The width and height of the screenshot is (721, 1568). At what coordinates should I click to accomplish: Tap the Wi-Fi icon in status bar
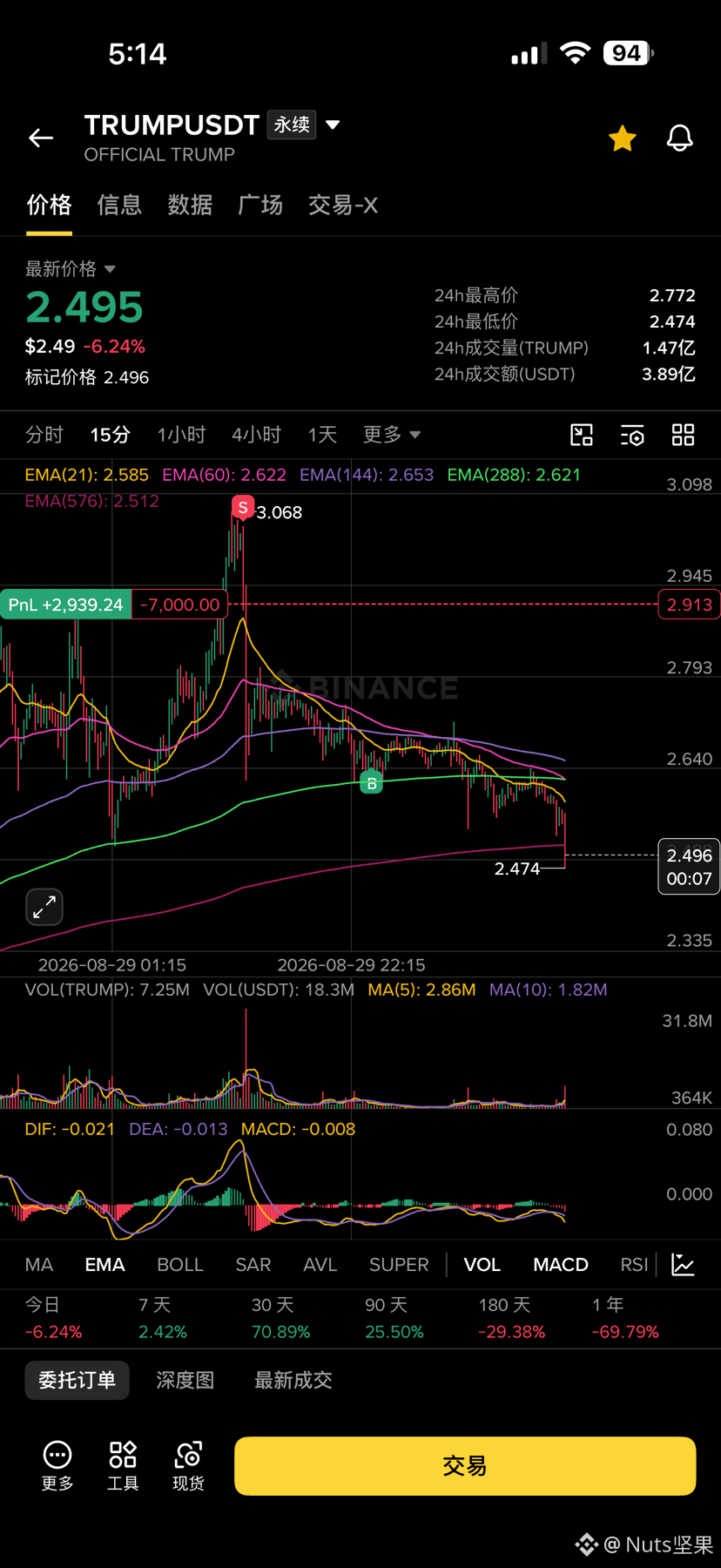575,53
